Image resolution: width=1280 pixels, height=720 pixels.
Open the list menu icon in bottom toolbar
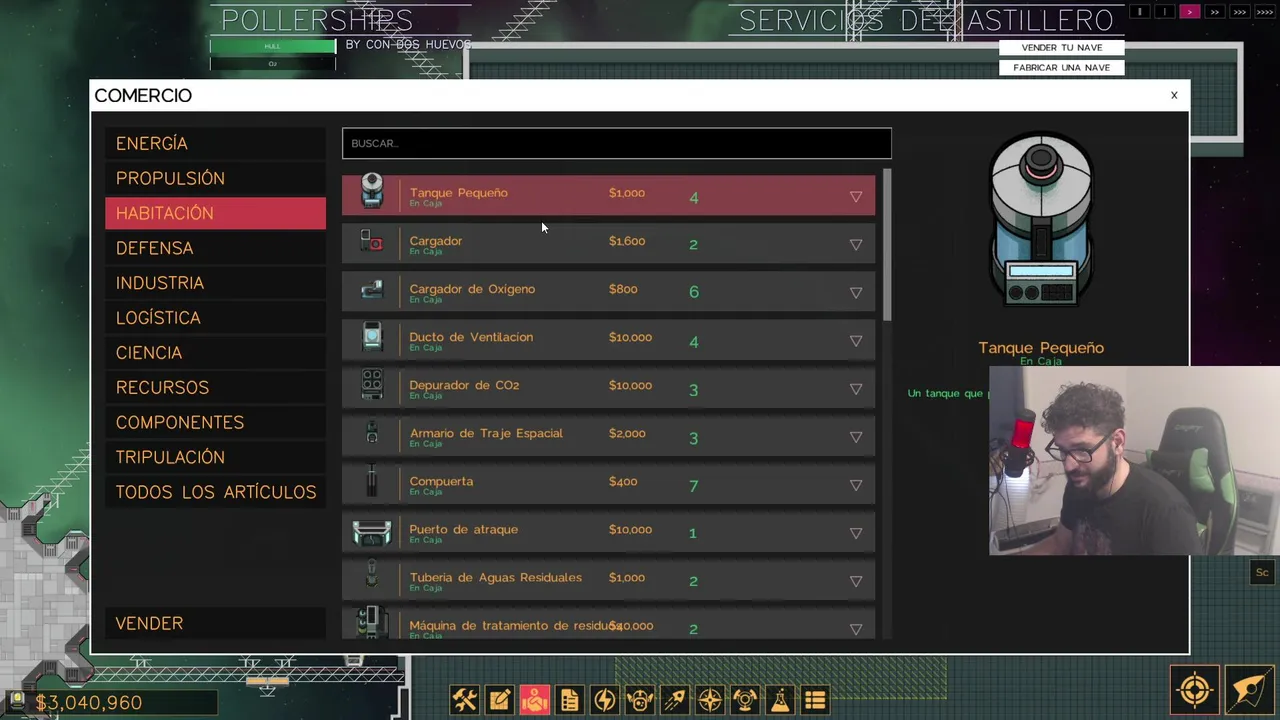(x=815, y=700)
